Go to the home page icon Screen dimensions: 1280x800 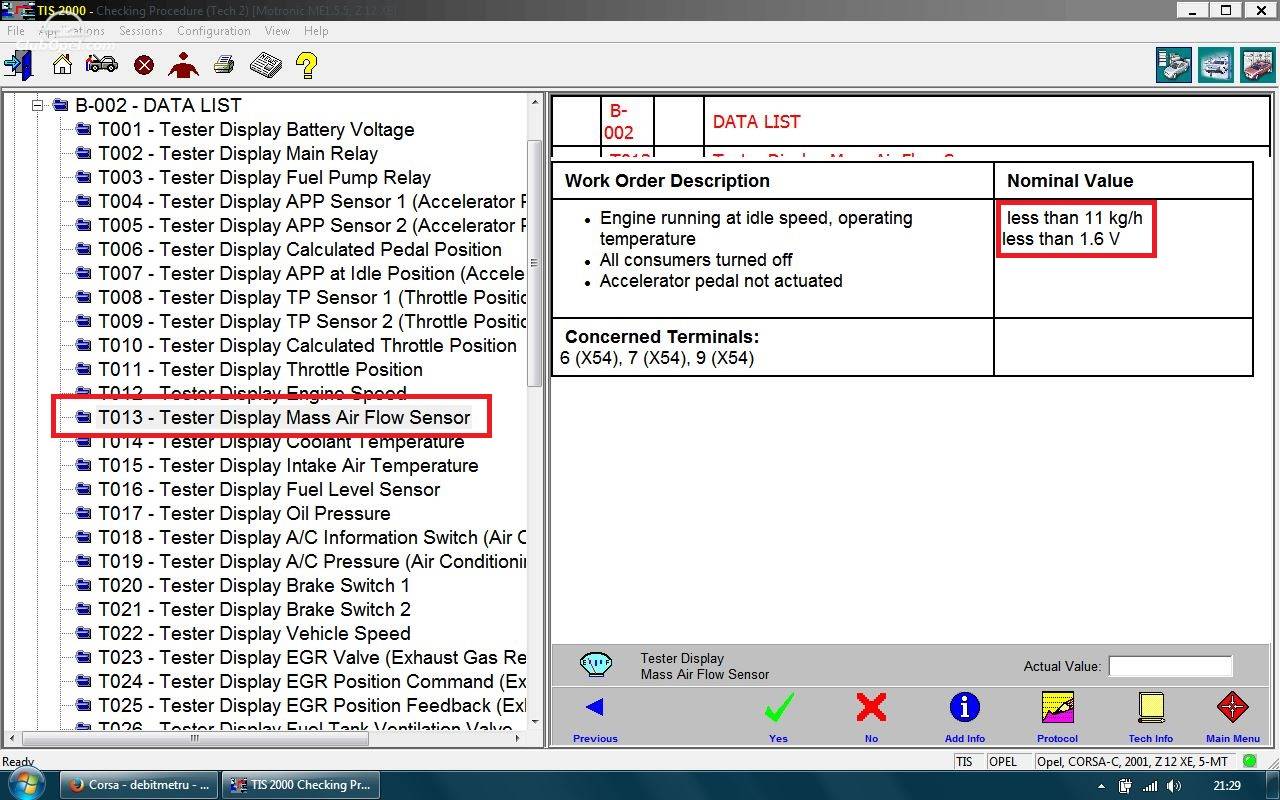point(62,65)
